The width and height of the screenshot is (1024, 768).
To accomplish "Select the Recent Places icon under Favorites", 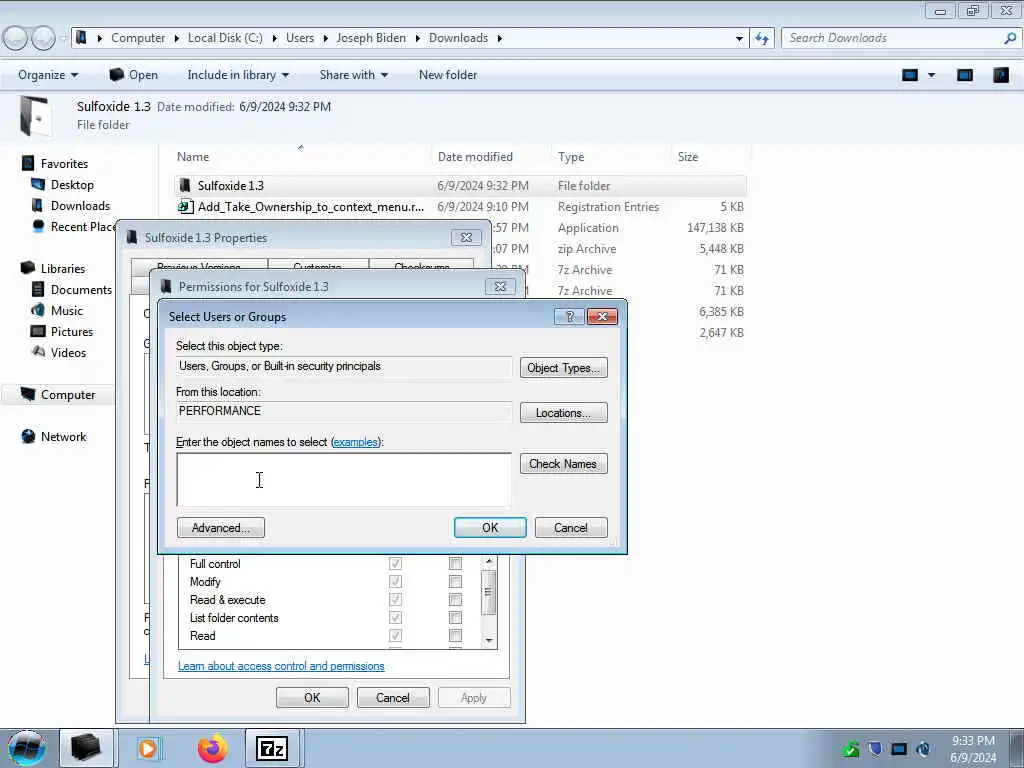I will point(38,227).
